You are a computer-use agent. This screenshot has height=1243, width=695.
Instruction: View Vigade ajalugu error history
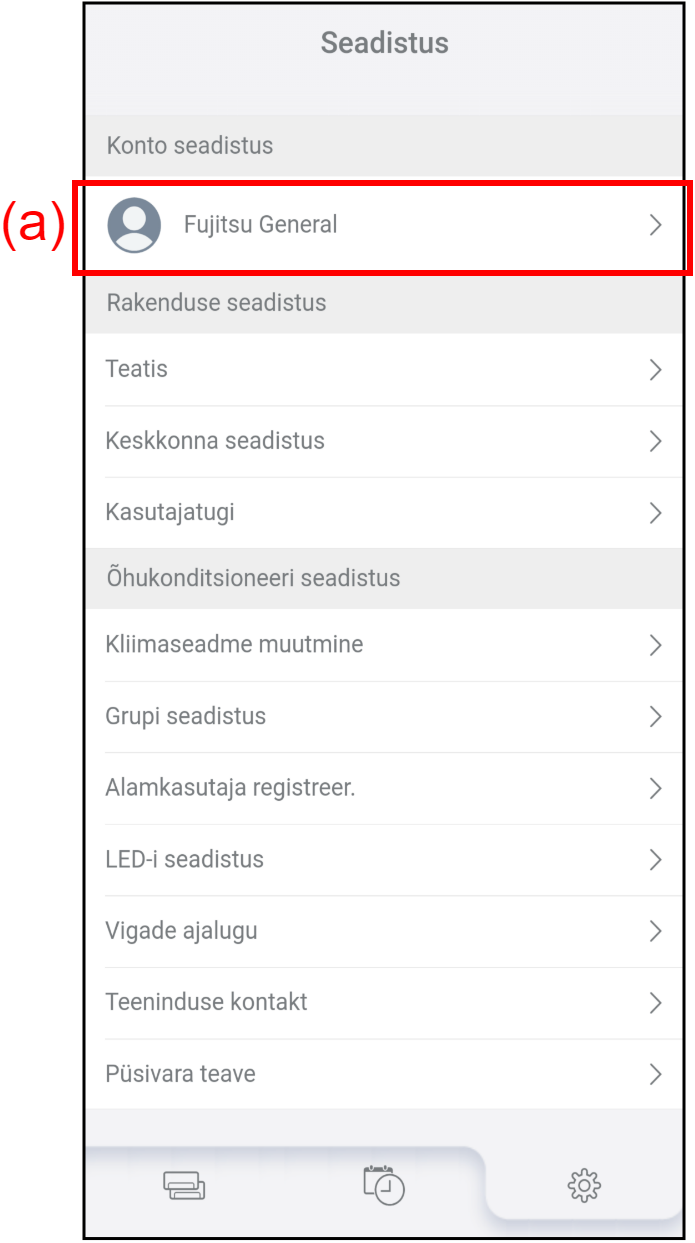[384, 931]
